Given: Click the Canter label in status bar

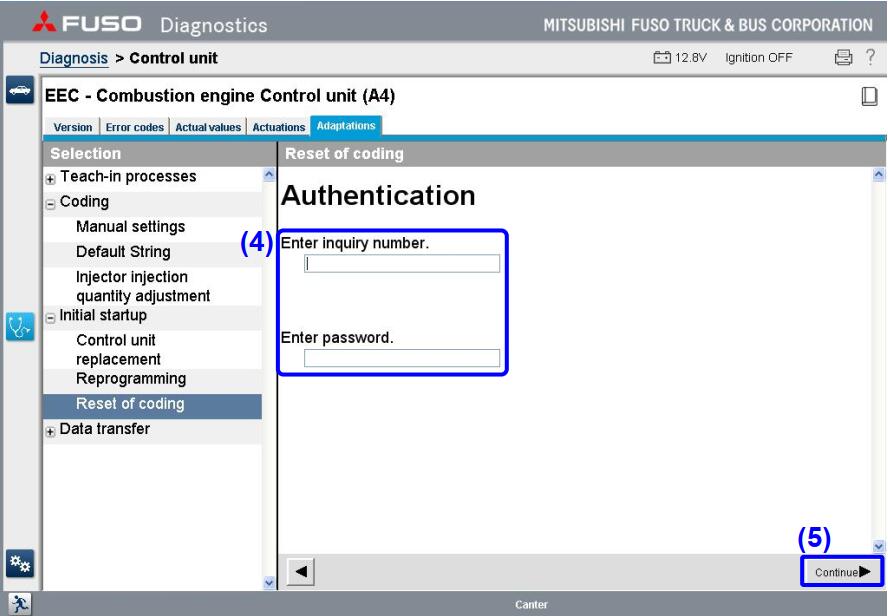Looking at the screenshot, I should pos(531,605).
